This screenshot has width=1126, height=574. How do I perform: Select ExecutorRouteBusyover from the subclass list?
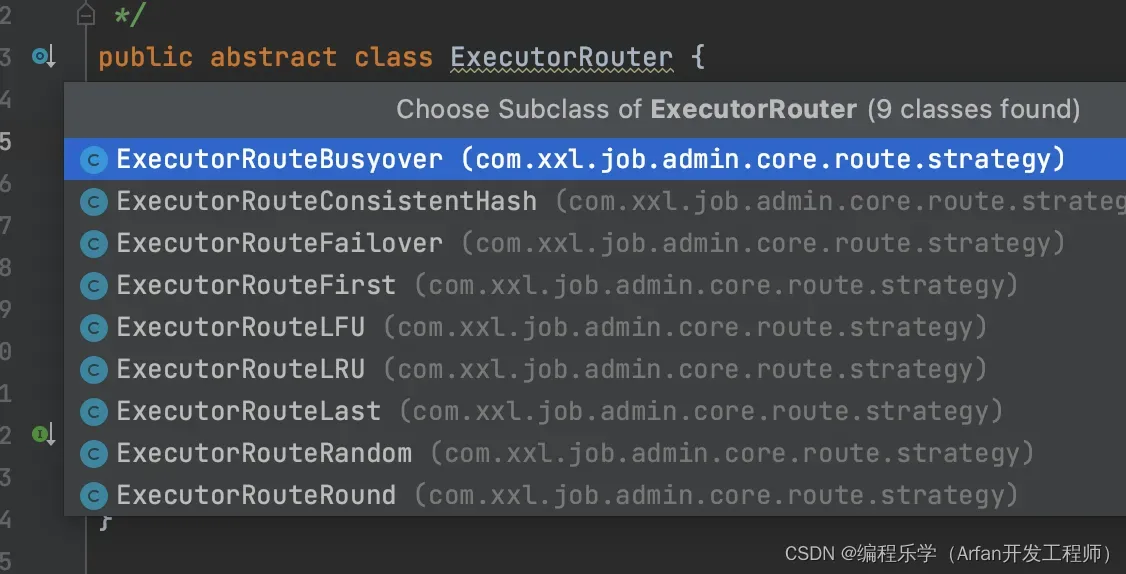[595, 159]
